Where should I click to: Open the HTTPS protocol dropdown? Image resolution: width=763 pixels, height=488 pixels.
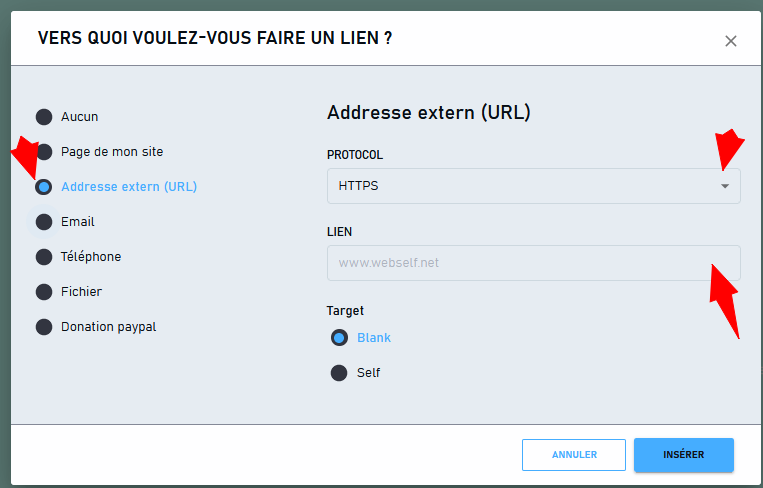pos(534,186)
